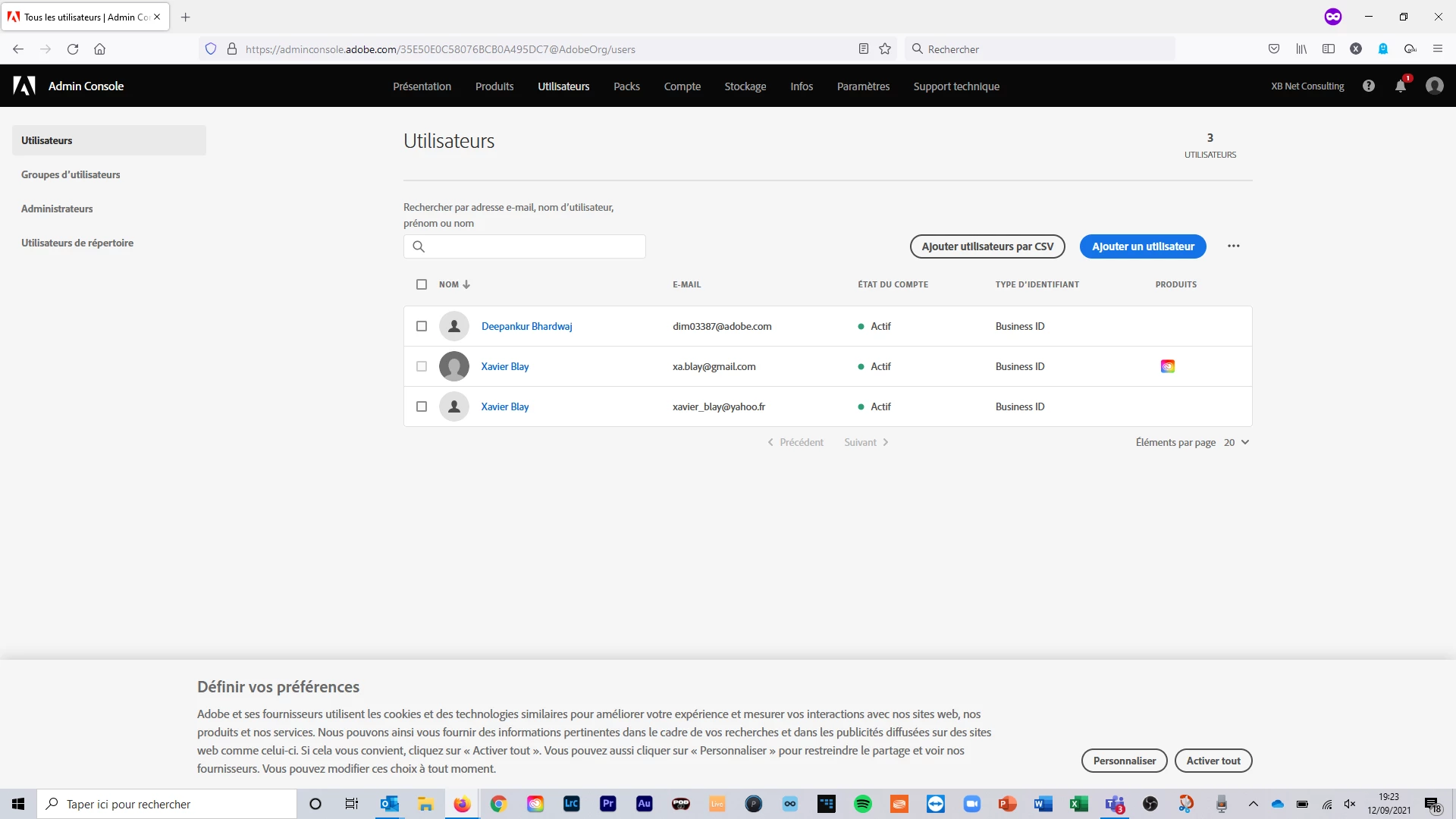Click Ajouter un utilisateur button
The height and width of the screenshot is (819, 1456).
(1142, 246)
